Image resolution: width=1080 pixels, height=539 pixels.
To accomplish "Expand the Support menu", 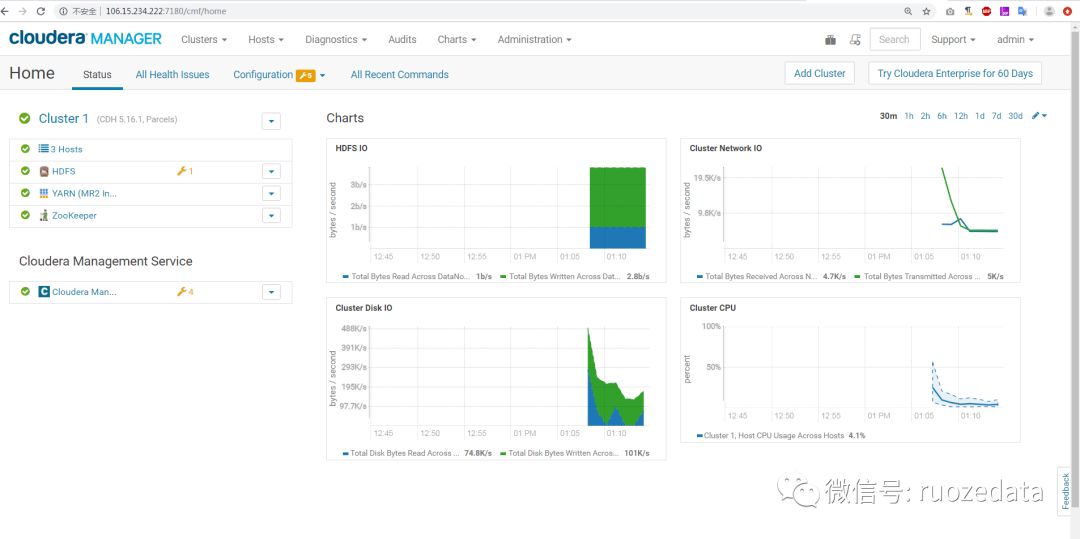I will point(953,39).
